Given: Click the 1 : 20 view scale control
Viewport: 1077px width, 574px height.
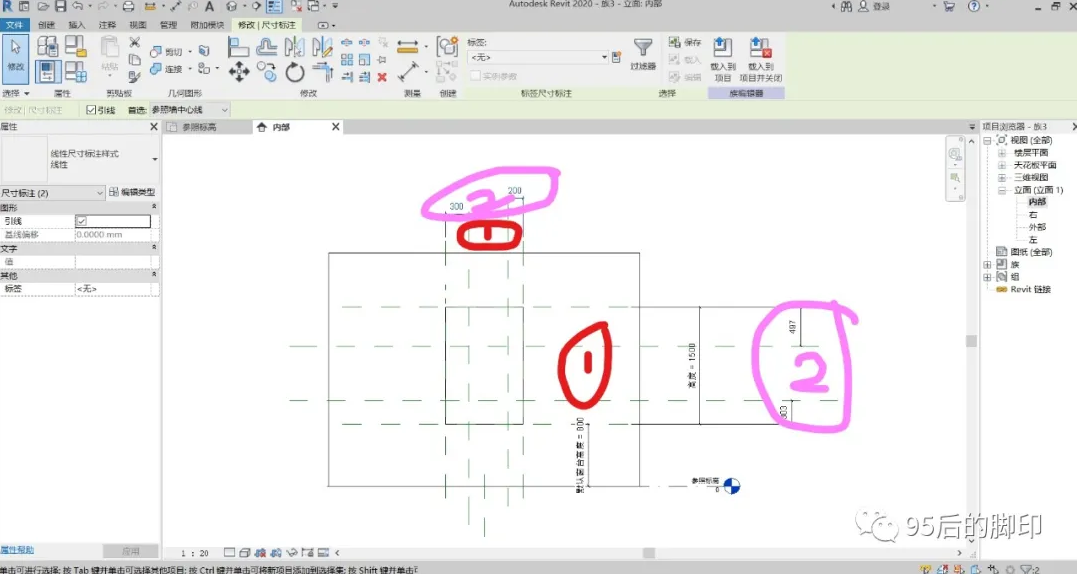Looking at the screenshot, I should pos(195,553).
